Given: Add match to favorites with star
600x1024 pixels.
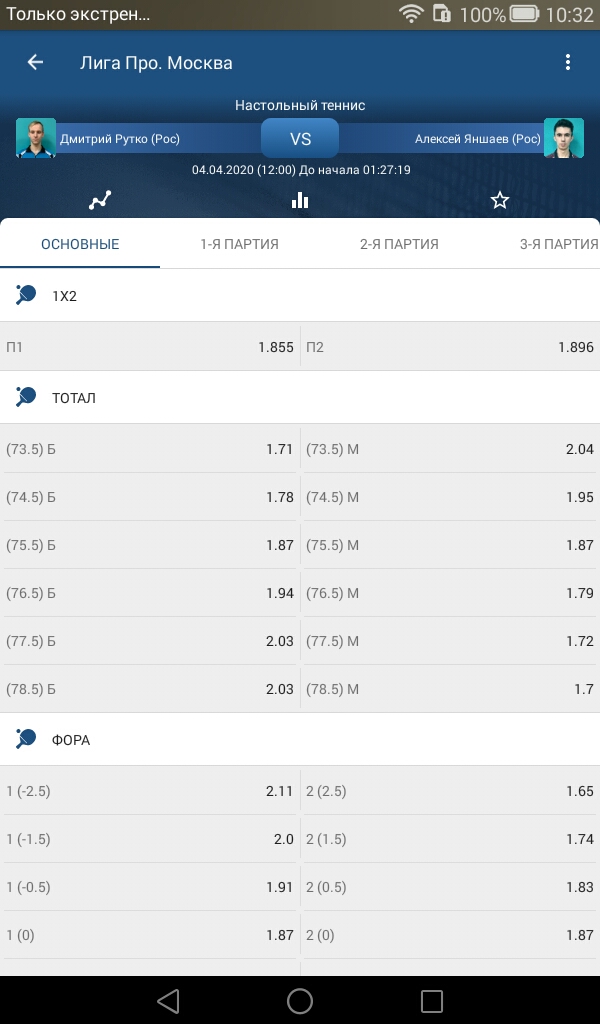Looking at the screenshot, I should 499,200.
